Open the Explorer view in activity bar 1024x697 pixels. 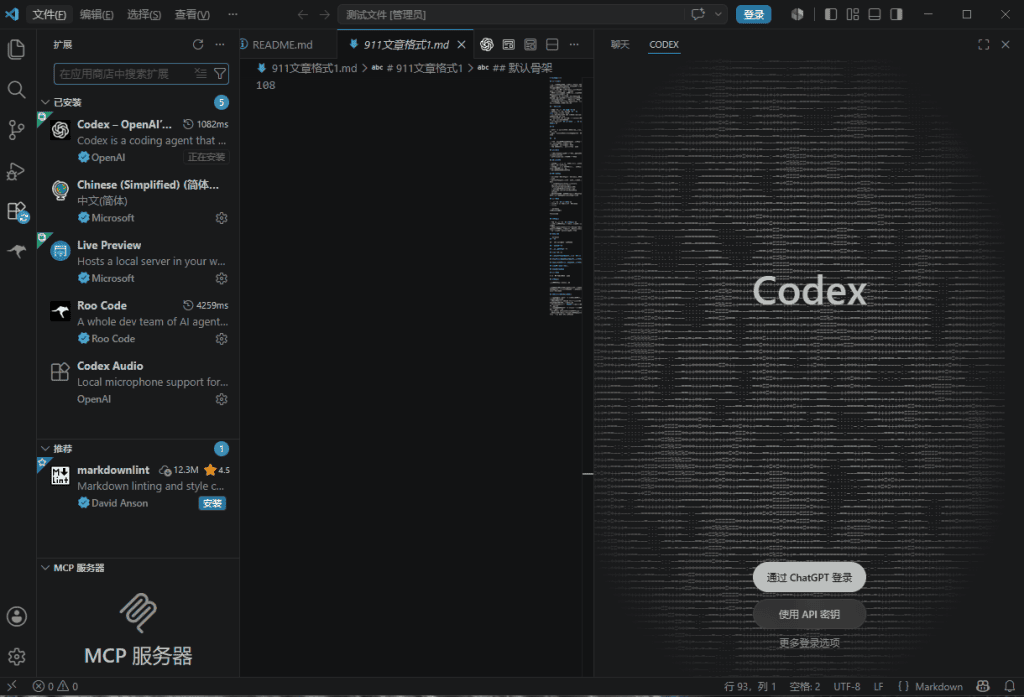point(16,49)
